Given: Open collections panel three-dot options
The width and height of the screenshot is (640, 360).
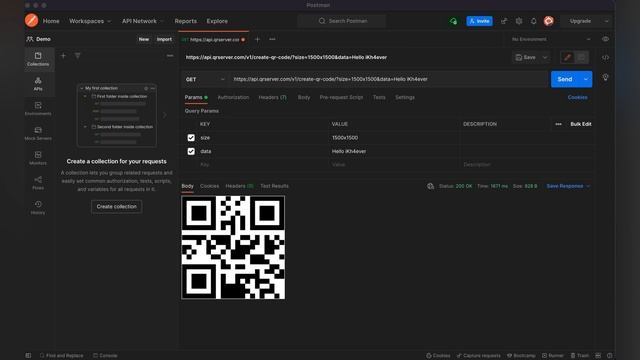Looking at the screenshot, I should pyautogui.click(x=170, y=56).
